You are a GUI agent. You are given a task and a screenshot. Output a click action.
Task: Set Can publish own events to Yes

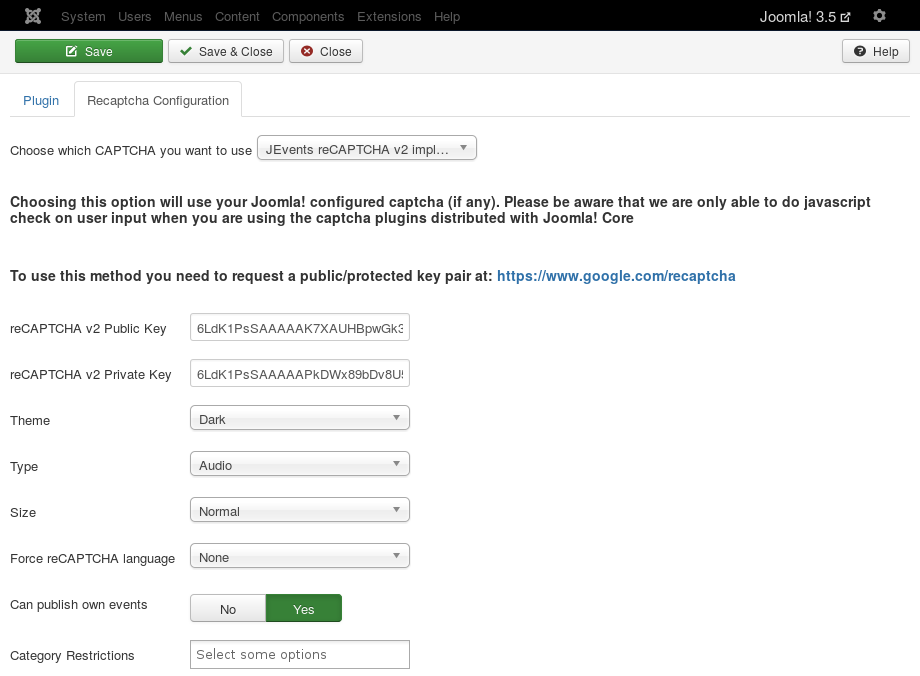pyautogui.click(x=303, y=609)
